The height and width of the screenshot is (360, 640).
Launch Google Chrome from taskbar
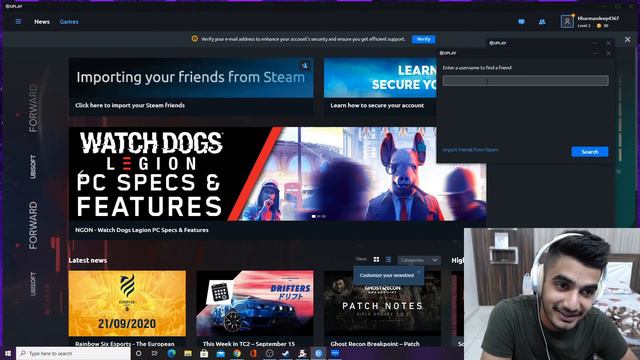pos(237,353)
